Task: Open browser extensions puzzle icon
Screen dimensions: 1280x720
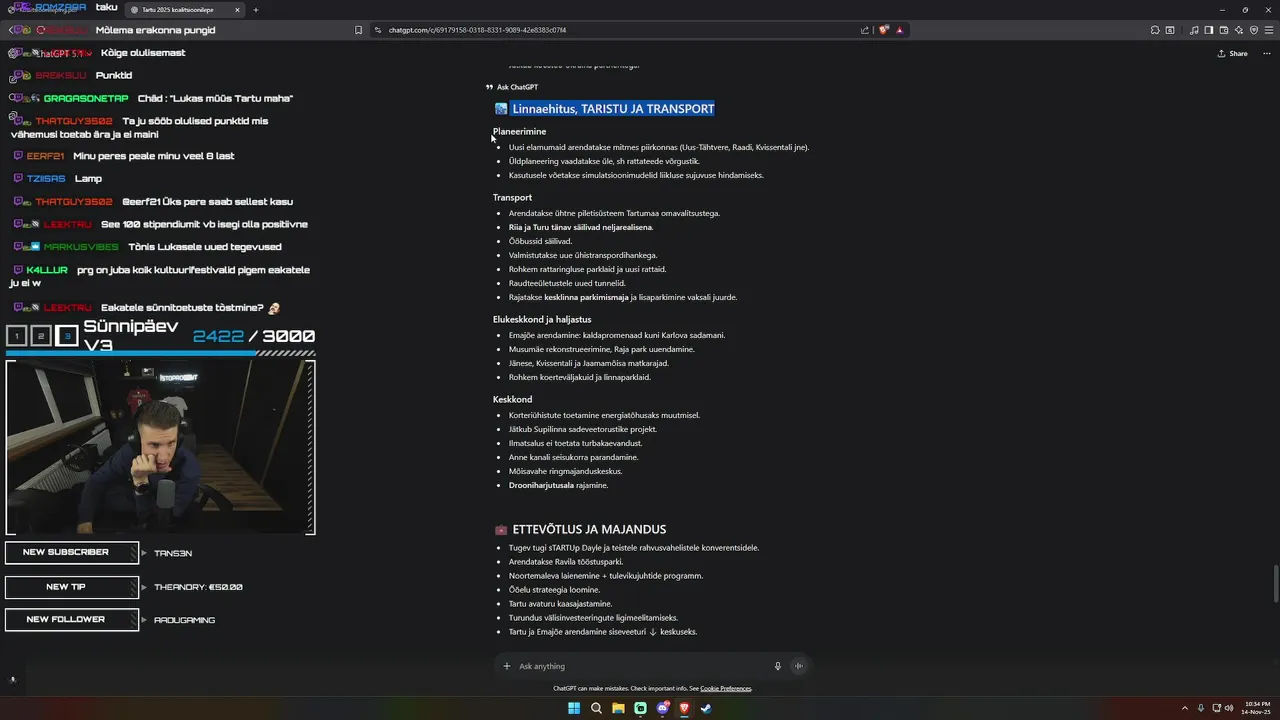Action: tap(1153, 30)
